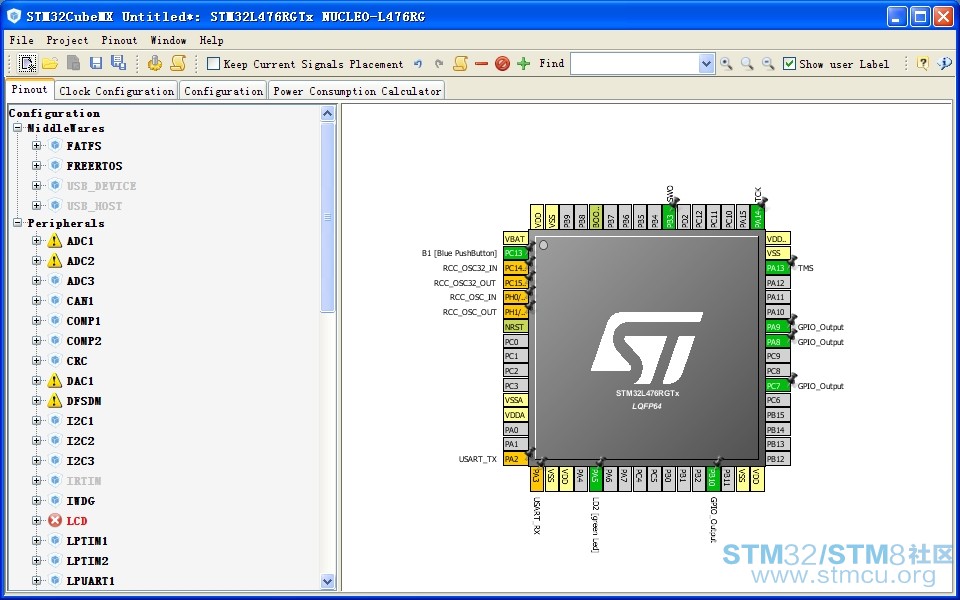The width and height of the screenshot is (960, 600).
Task: Click the Help question mark icon
Action: 923,63
